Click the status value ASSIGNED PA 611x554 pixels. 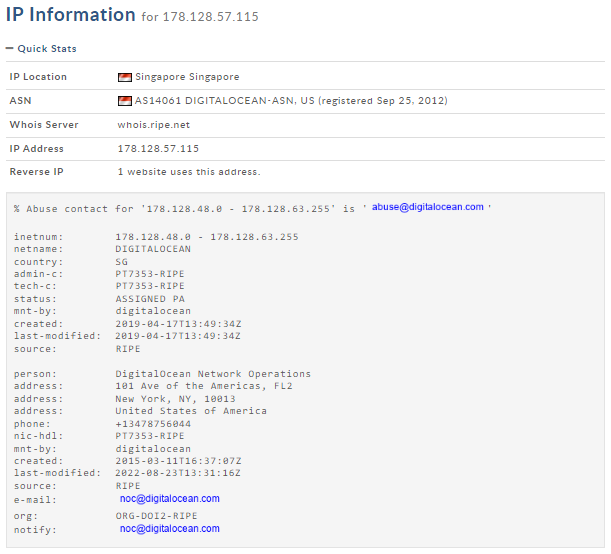150,299
